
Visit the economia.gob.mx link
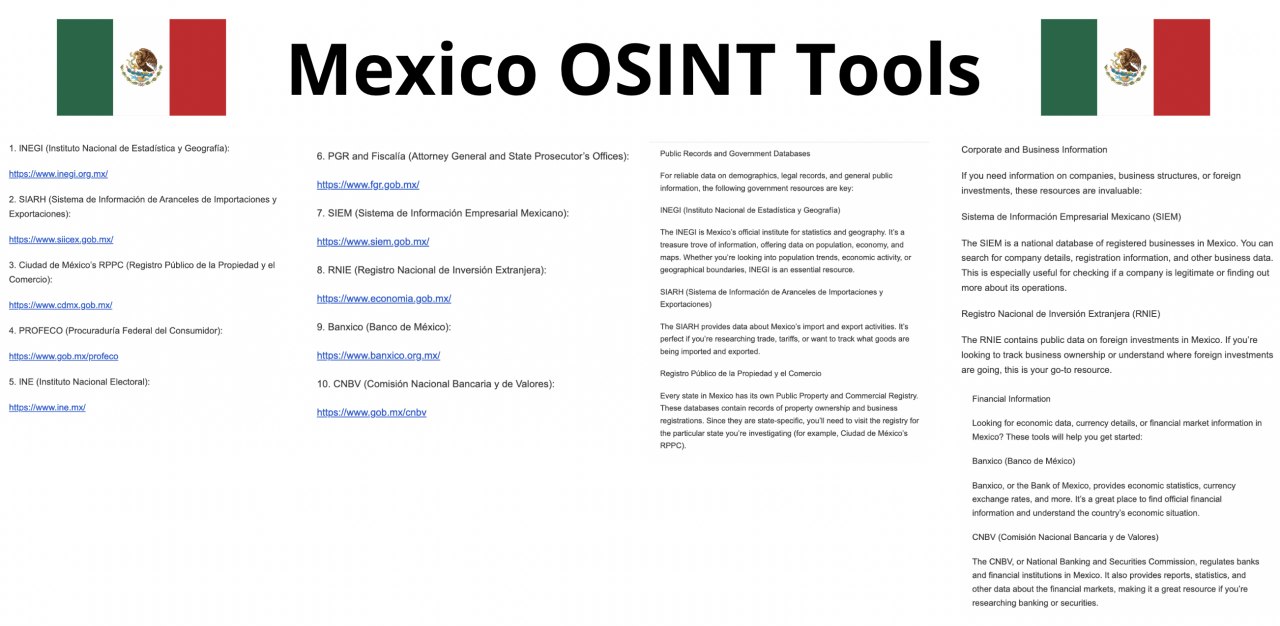(383, 299)
